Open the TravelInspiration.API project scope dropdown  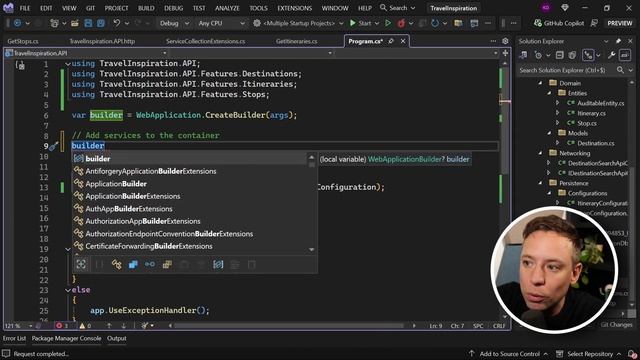pos(86,53)
